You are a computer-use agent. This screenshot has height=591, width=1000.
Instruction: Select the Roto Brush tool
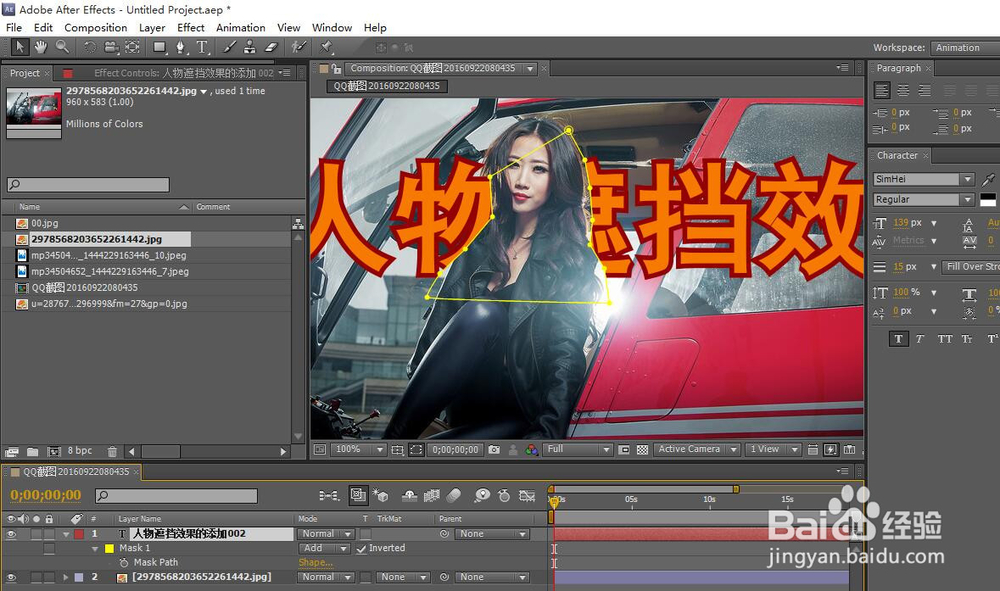tap(298, 47)
